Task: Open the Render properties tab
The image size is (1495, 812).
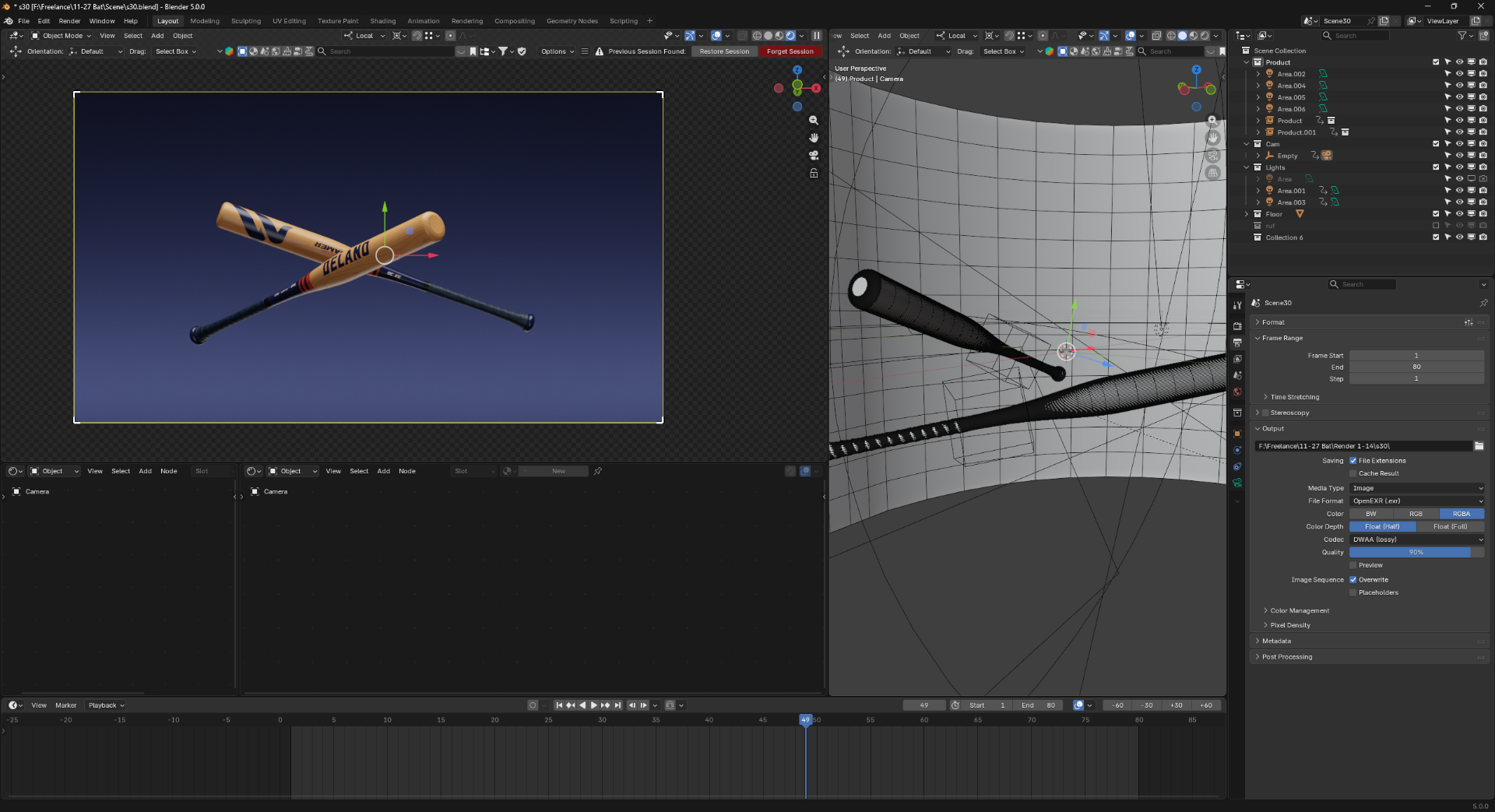Action: (x=1237, y=326)
